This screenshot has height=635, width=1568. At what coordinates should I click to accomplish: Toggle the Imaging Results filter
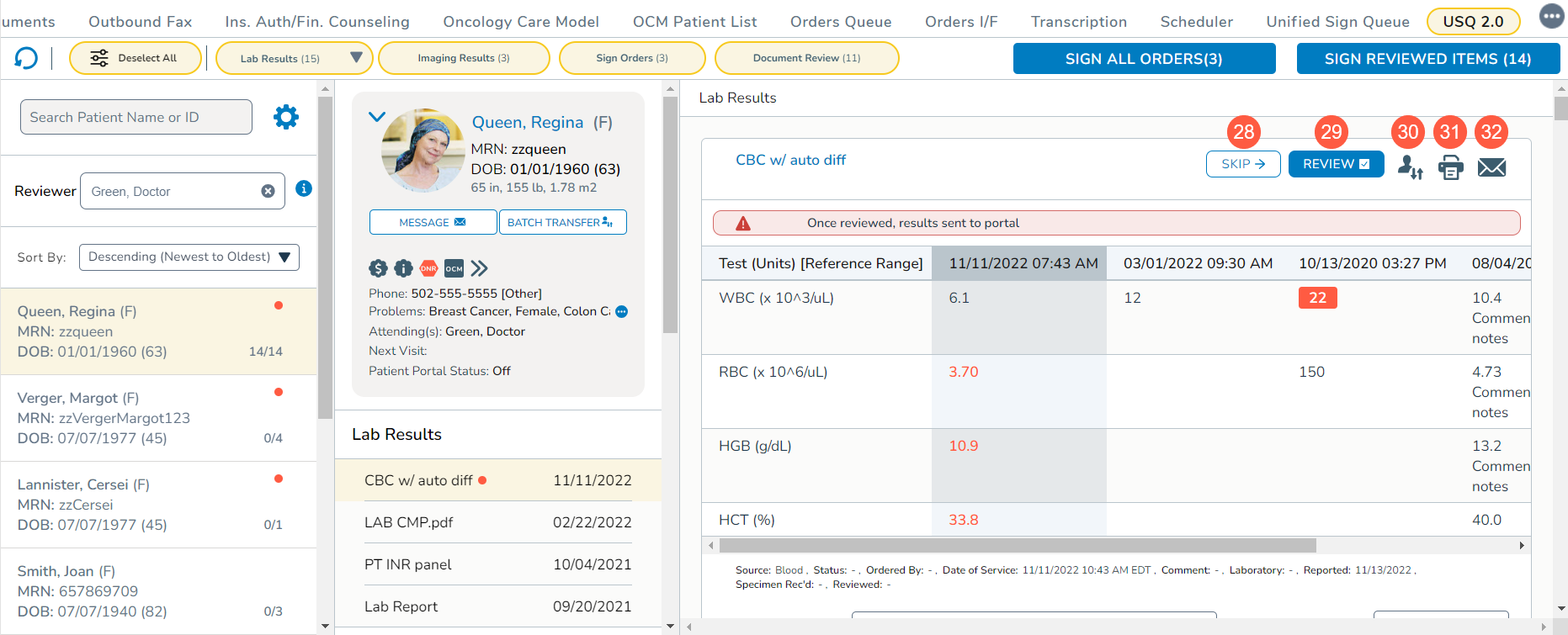(x=464, y=58)
